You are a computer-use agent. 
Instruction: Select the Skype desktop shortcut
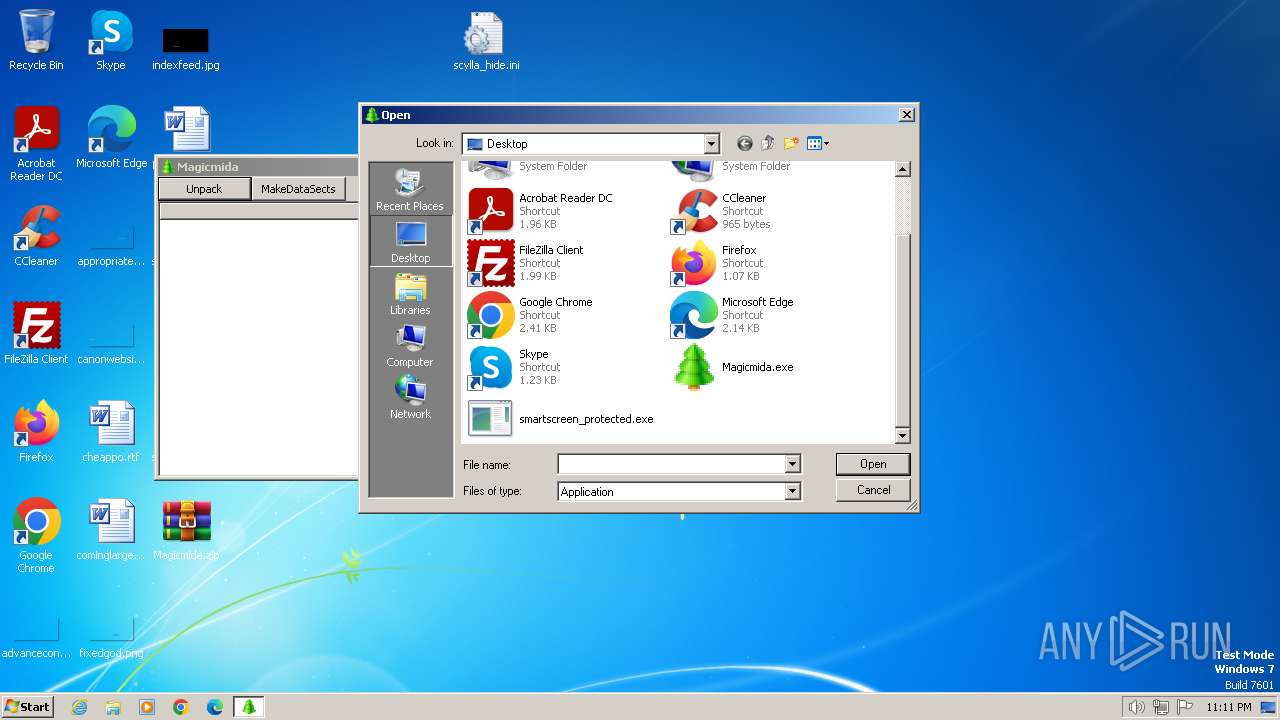tap(111, 41)
